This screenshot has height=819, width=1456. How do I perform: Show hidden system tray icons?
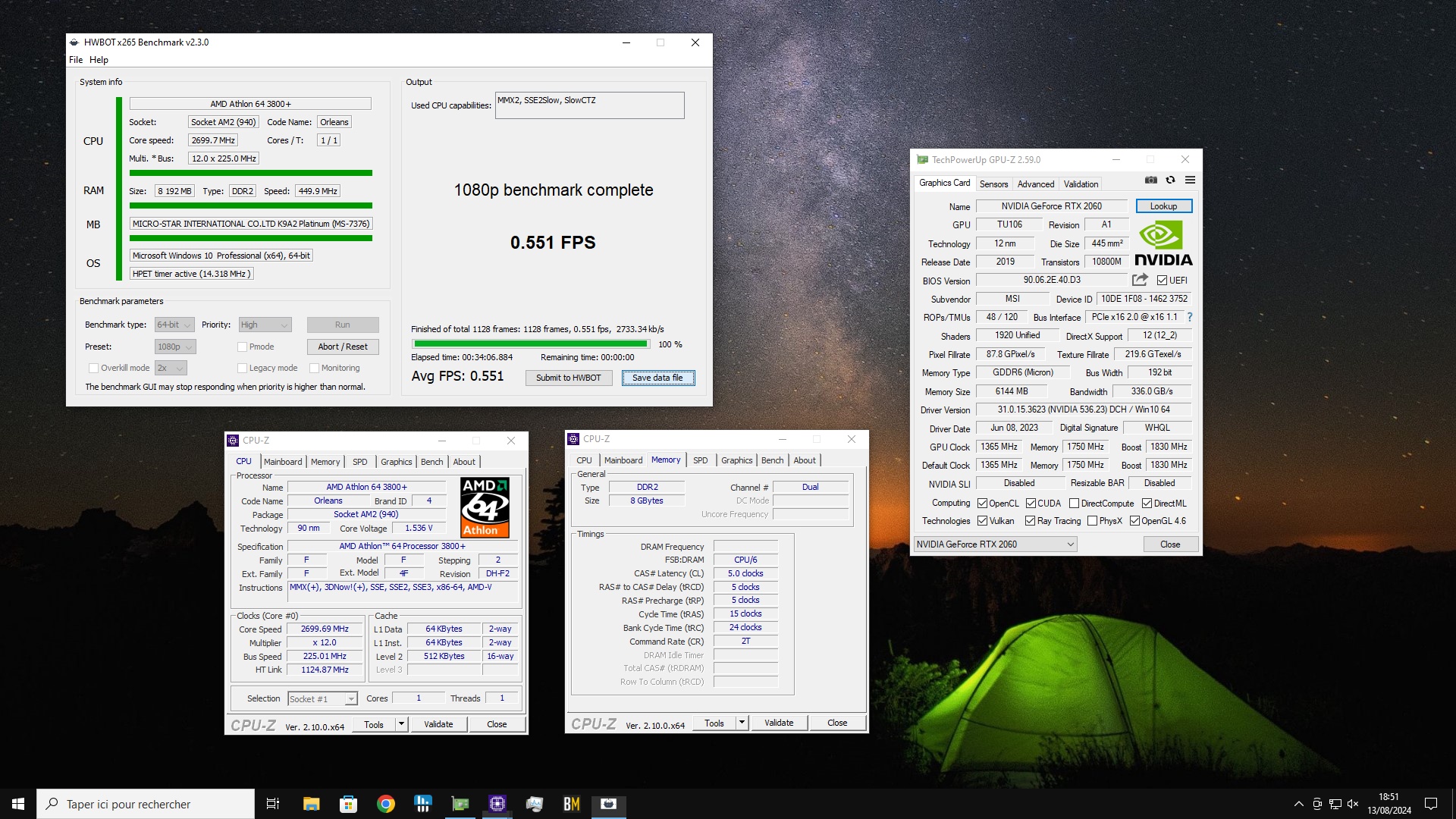point(1298,804)
